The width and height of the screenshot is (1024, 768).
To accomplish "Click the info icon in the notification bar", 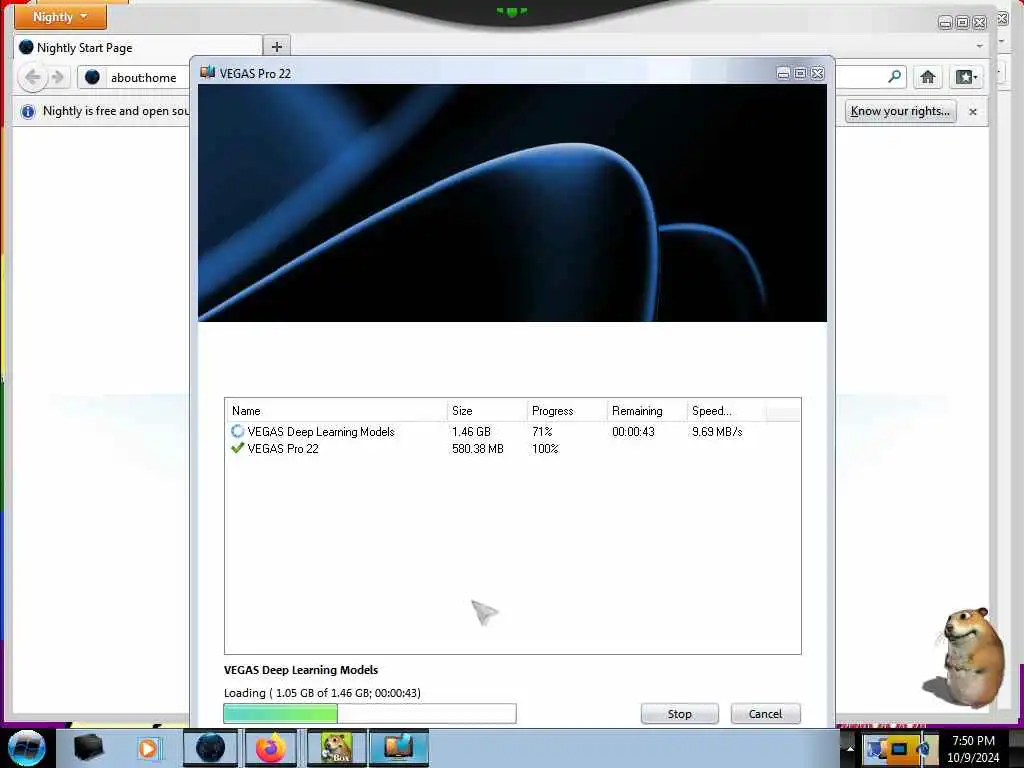I will click(27, 112).
